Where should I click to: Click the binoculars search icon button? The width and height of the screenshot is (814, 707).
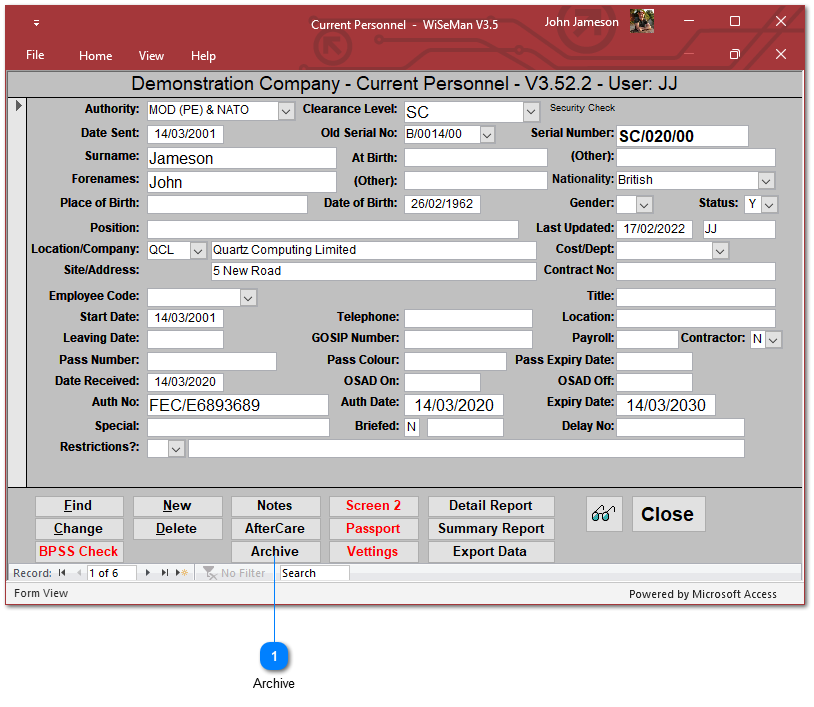604,514
